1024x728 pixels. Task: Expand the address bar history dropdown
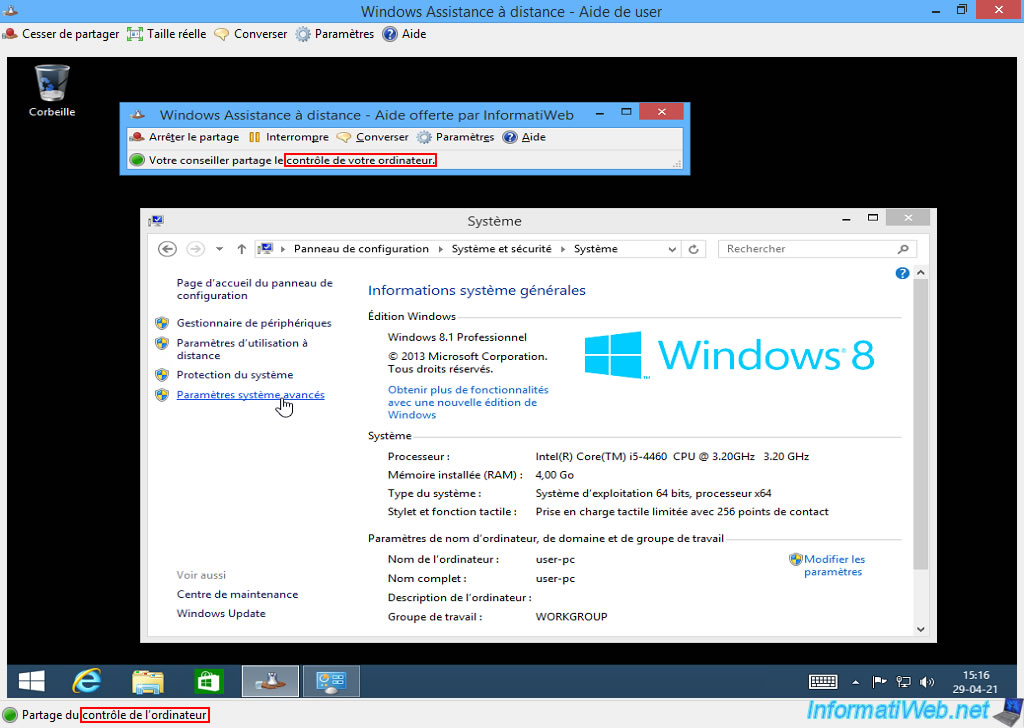coord(672,249)
